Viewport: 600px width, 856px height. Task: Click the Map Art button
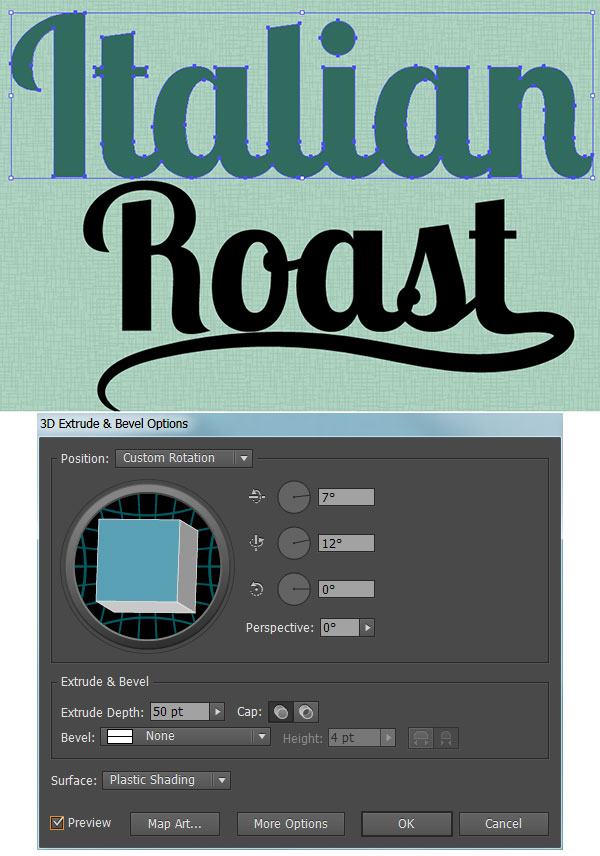tap(175, 824)
